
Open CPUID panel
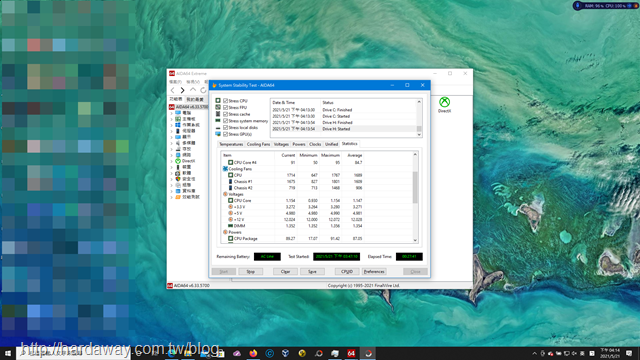[x=347, y=271]
